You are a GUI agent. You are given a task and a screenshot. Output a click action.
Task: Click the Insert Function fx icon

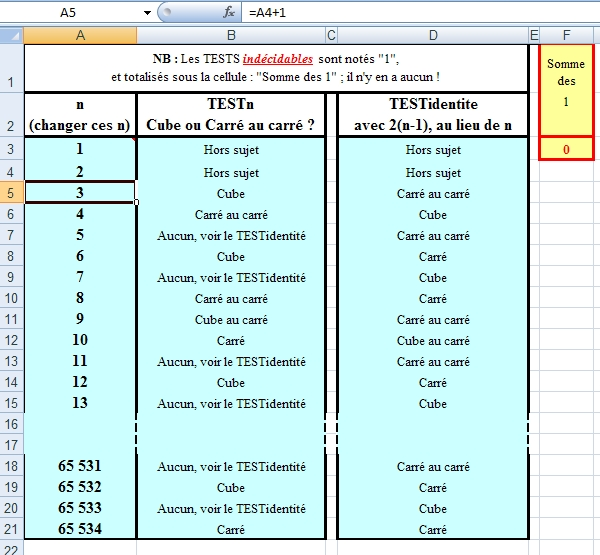(229, 13)
